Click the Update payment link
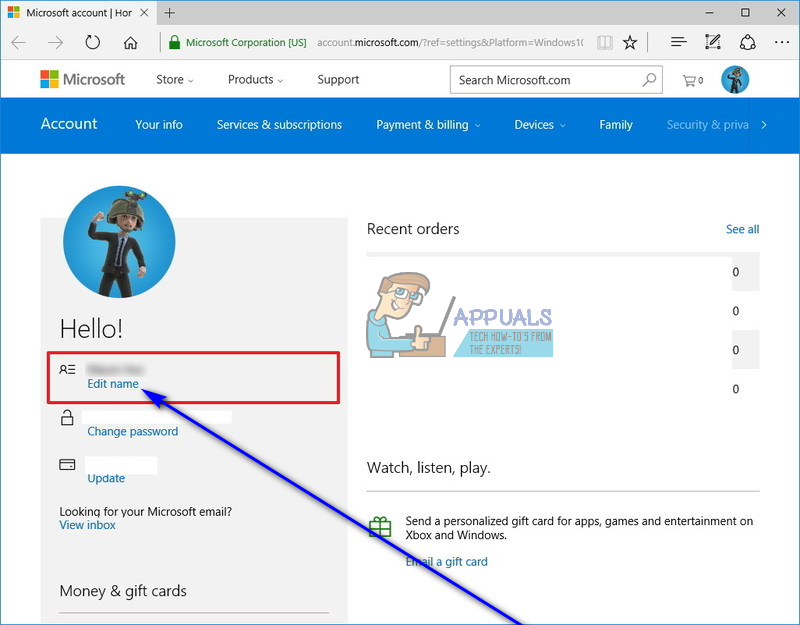Image resolution: width=800 pixels, height=625 pixels. (106, 479)
